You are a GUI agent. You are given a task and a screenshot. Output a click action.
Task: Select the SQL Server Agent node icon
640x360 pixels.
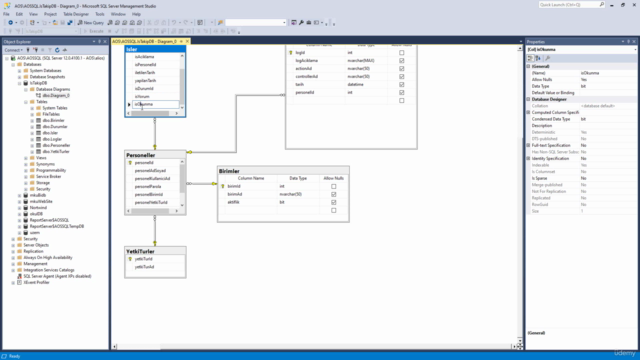click(19, 276)
